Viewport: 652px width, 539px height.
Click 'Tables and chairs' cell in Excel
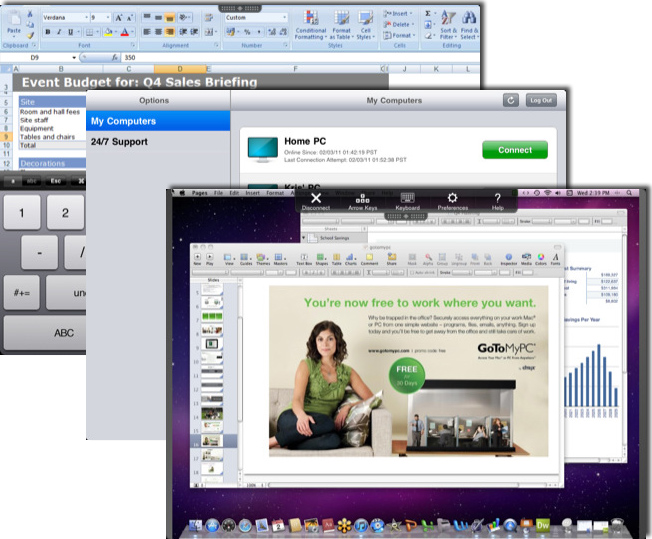[47, 137]
